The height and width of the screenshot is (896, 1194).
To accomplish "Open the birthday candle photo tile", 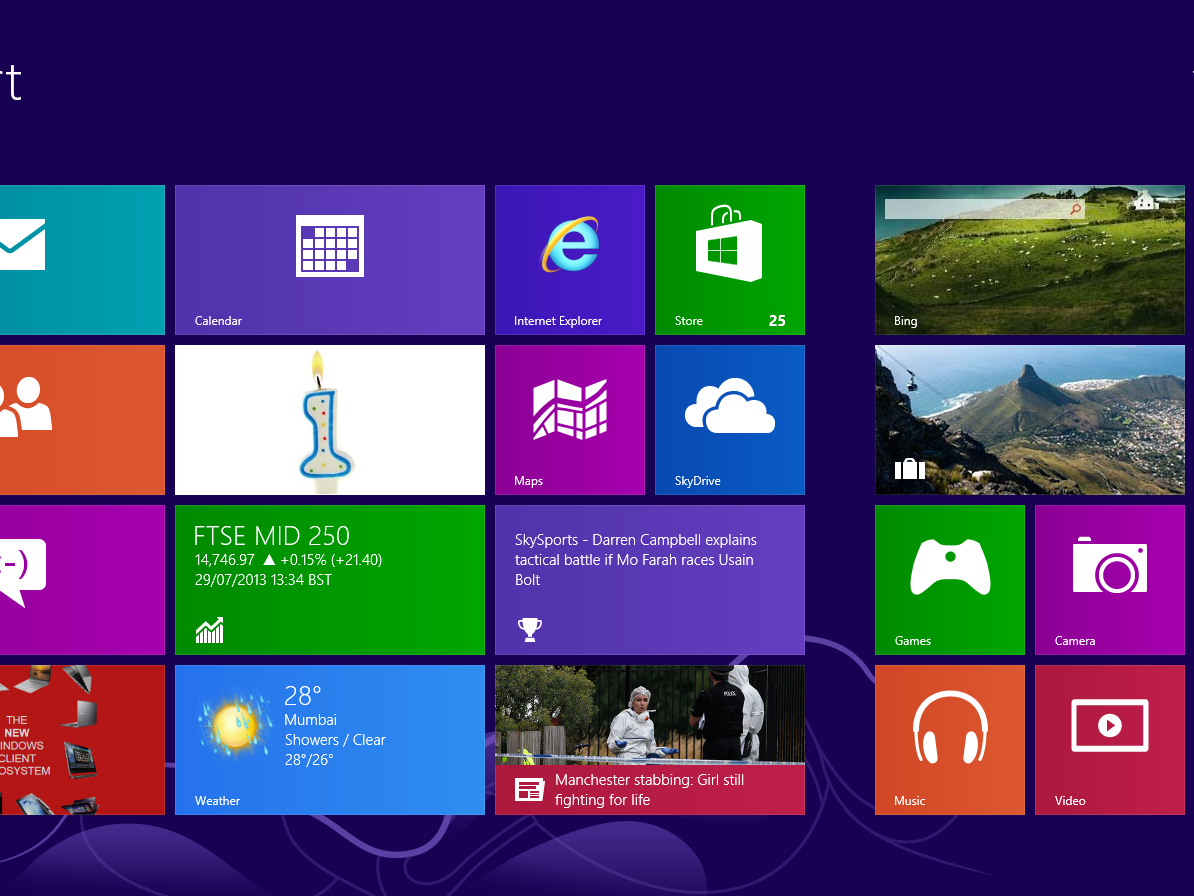I will point(330,419).
